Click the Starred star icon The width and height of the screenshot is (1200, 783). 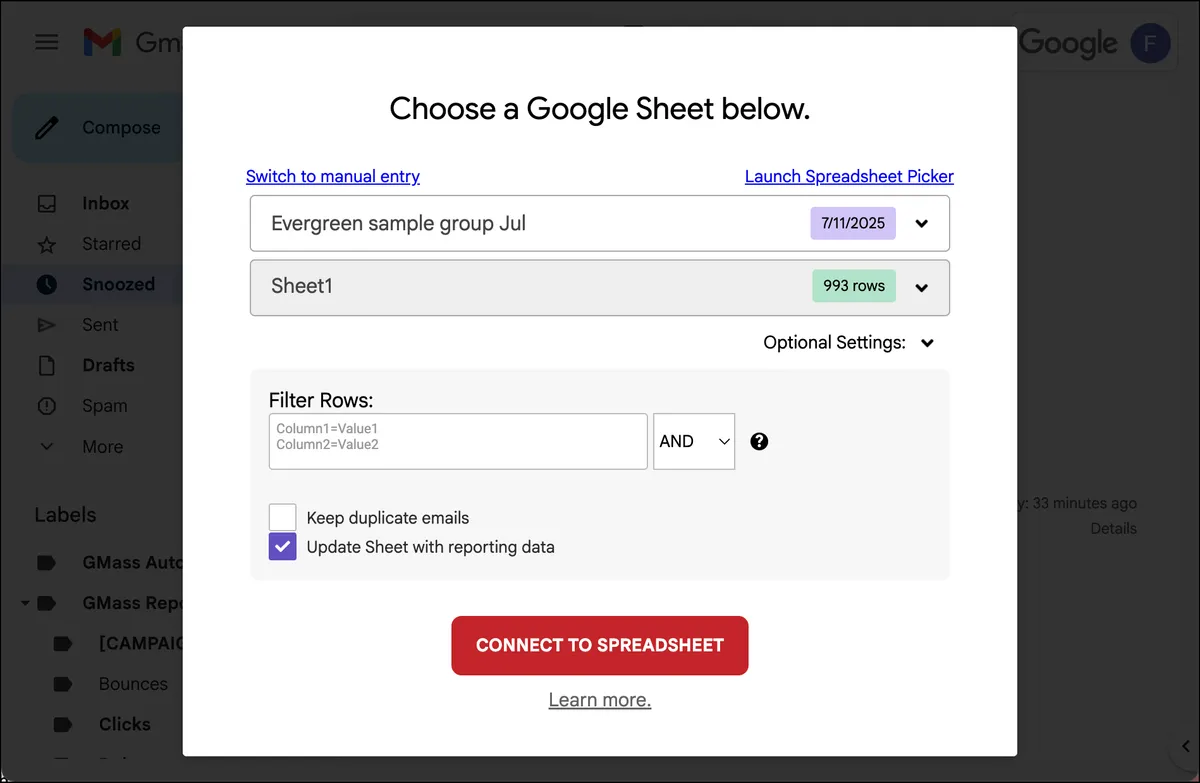click(47, 244)
